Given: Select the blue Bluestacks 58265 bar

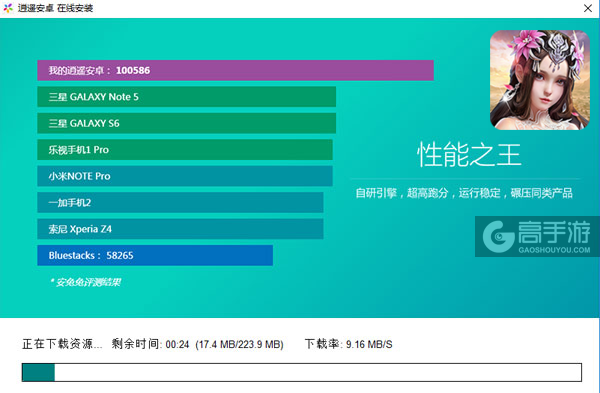Looking at the screenshot, I should 155,255.
